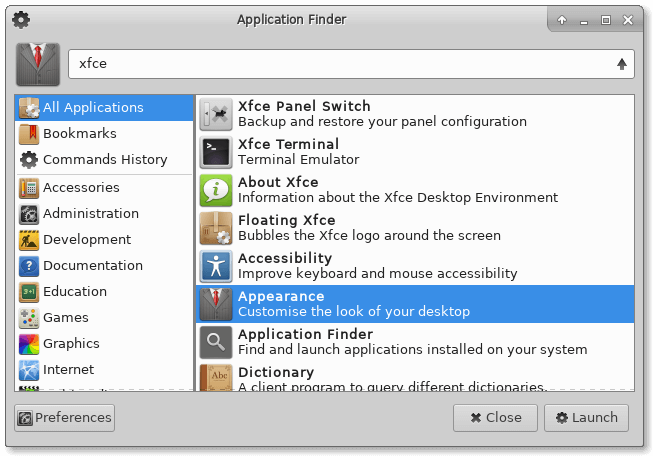The width and height of the screenshot is (653, 456).
Task: Click the Application Finder magnifier icon
Action: click(x=216, y=342)
